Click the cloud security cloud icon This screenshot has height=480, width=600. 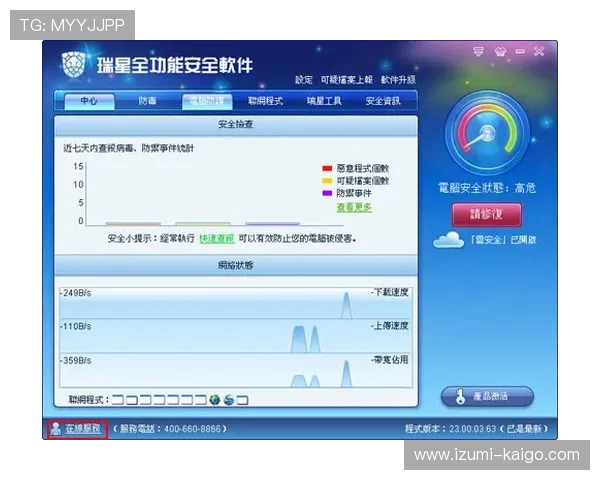448,240
